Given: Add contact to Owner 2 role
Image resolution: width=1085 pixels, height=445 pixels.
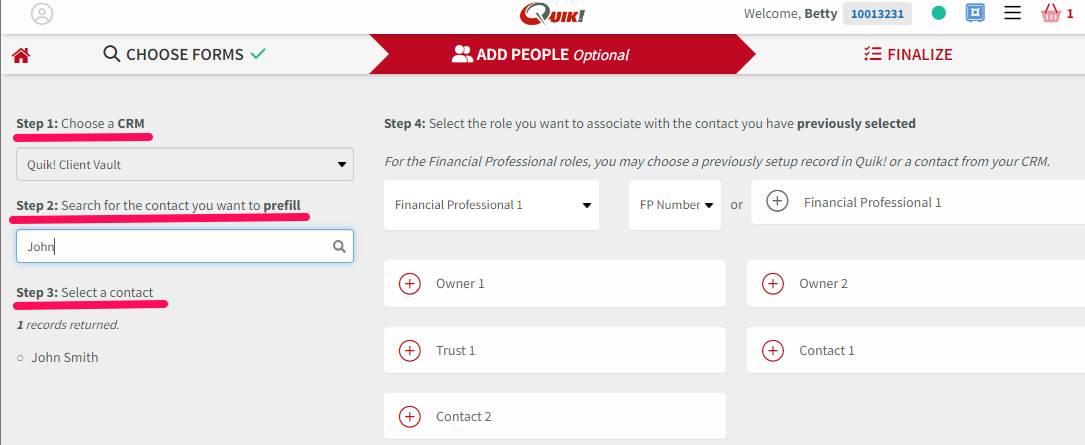Looking at the screenshot, I should [x=772, y=284].
